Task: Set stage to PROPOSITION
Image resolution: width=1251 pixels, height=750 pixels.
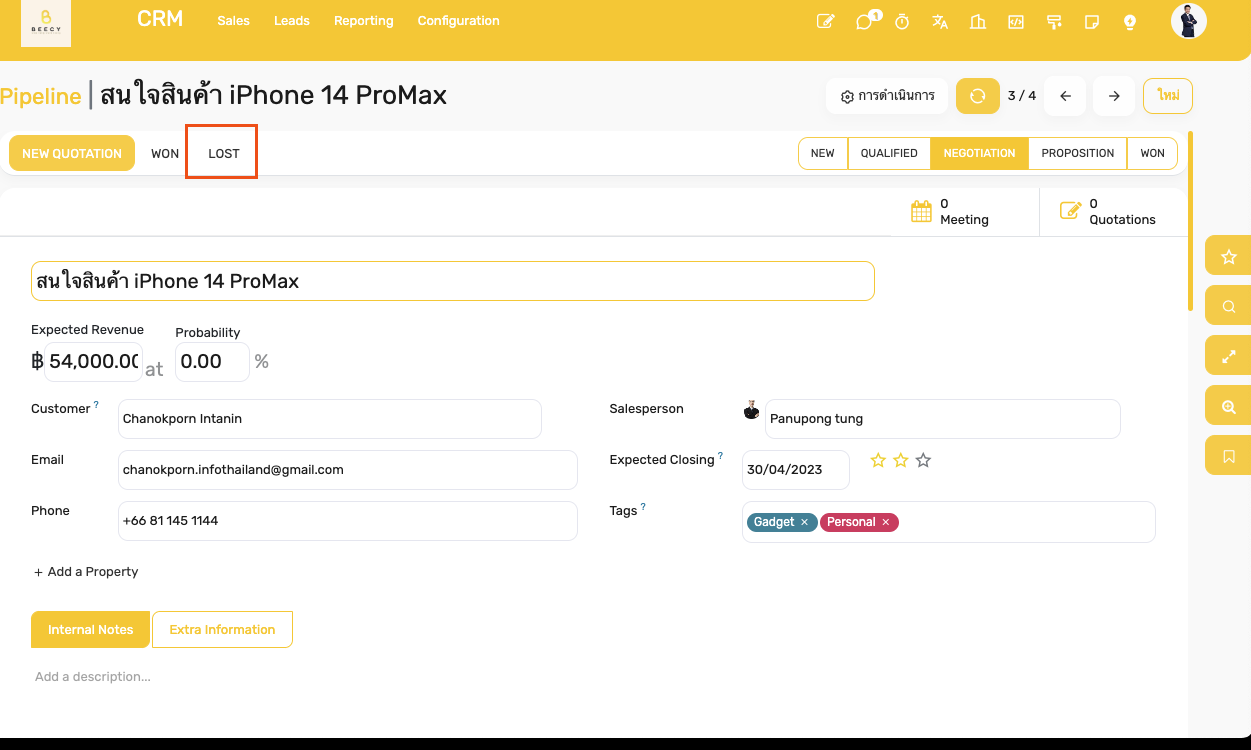Action: coord(1078,154)
